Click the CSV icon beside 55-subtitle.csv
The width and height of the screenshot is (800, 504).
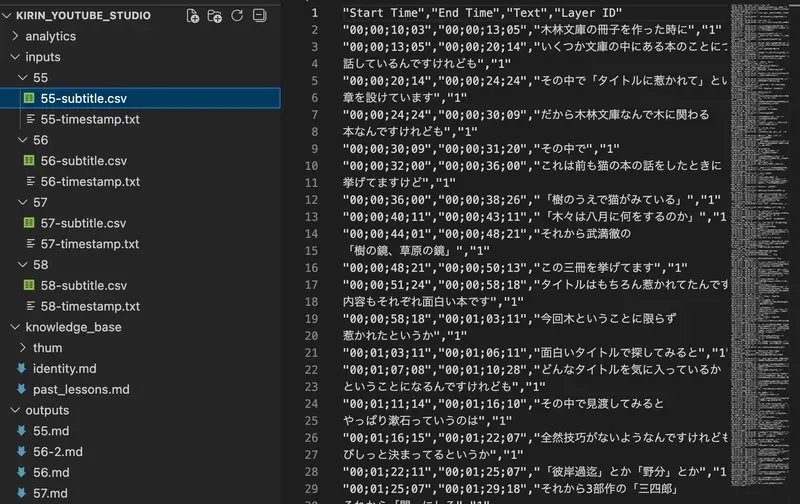click(29, 98)
